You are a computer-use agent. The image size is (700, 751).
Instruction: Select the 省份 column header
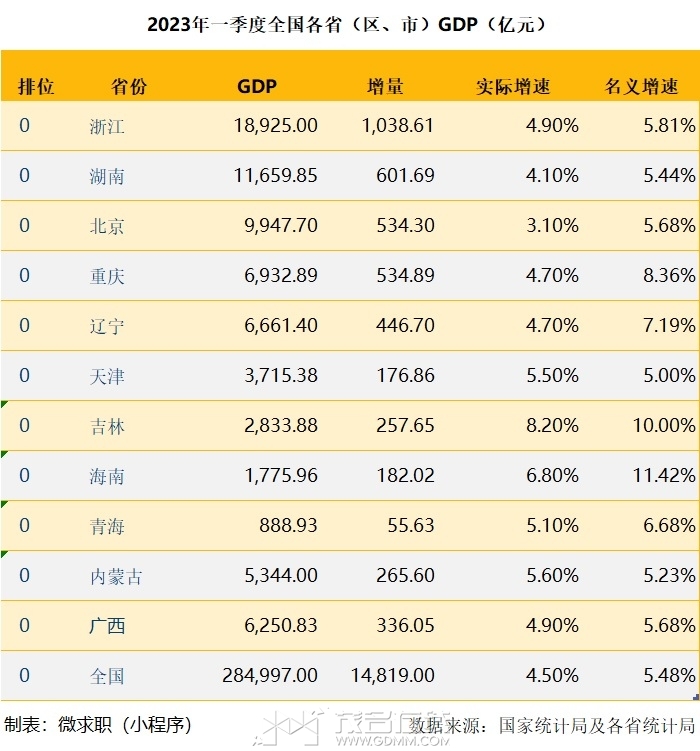click(129, 87)
